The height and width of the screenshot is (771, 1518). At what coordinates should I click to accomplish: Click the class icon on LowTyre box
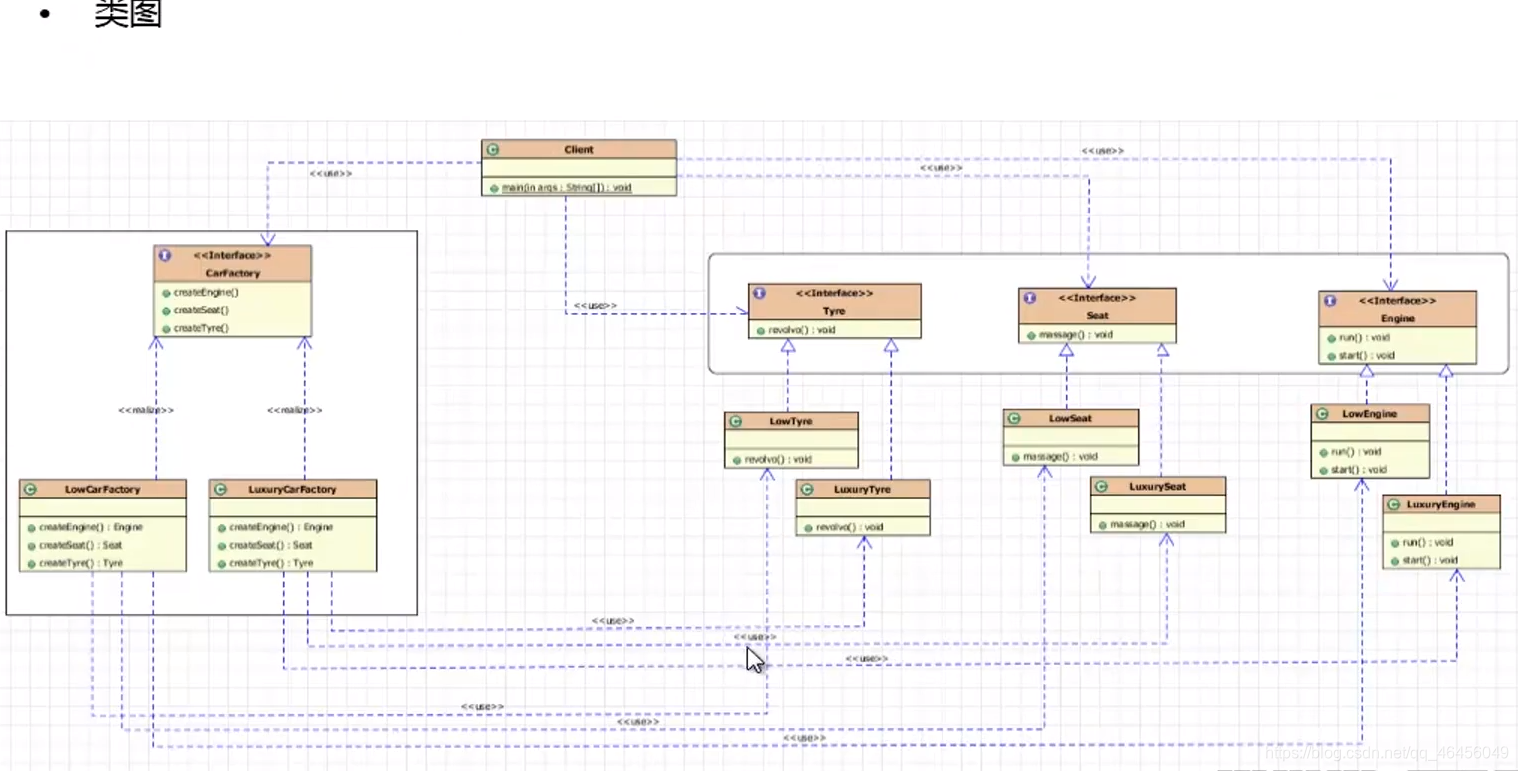coord(736,422)
